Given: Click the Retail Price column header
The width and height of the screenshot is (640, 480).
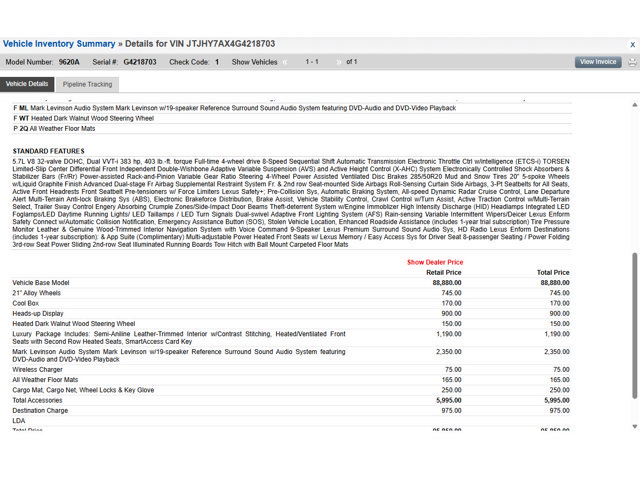Looking at the screenshot, I should click(444, 272).
